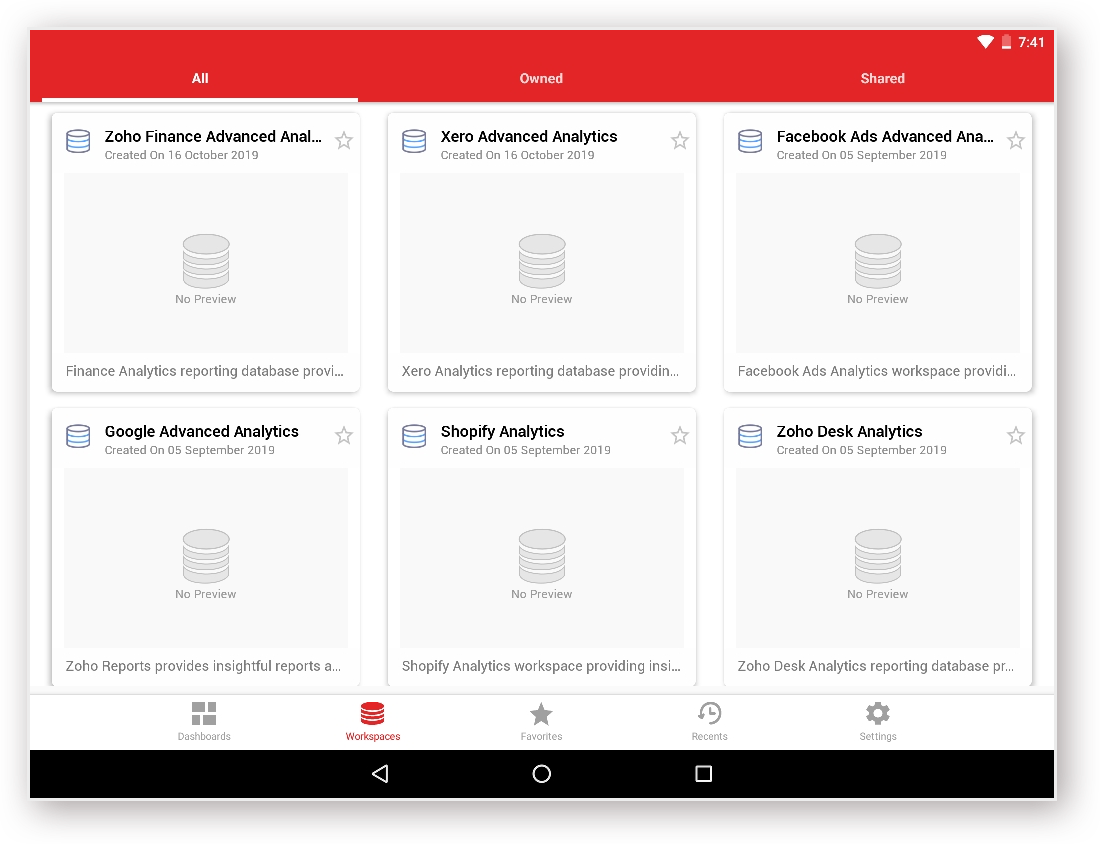Open the 'Google Advanced Analytics' title

201,431
